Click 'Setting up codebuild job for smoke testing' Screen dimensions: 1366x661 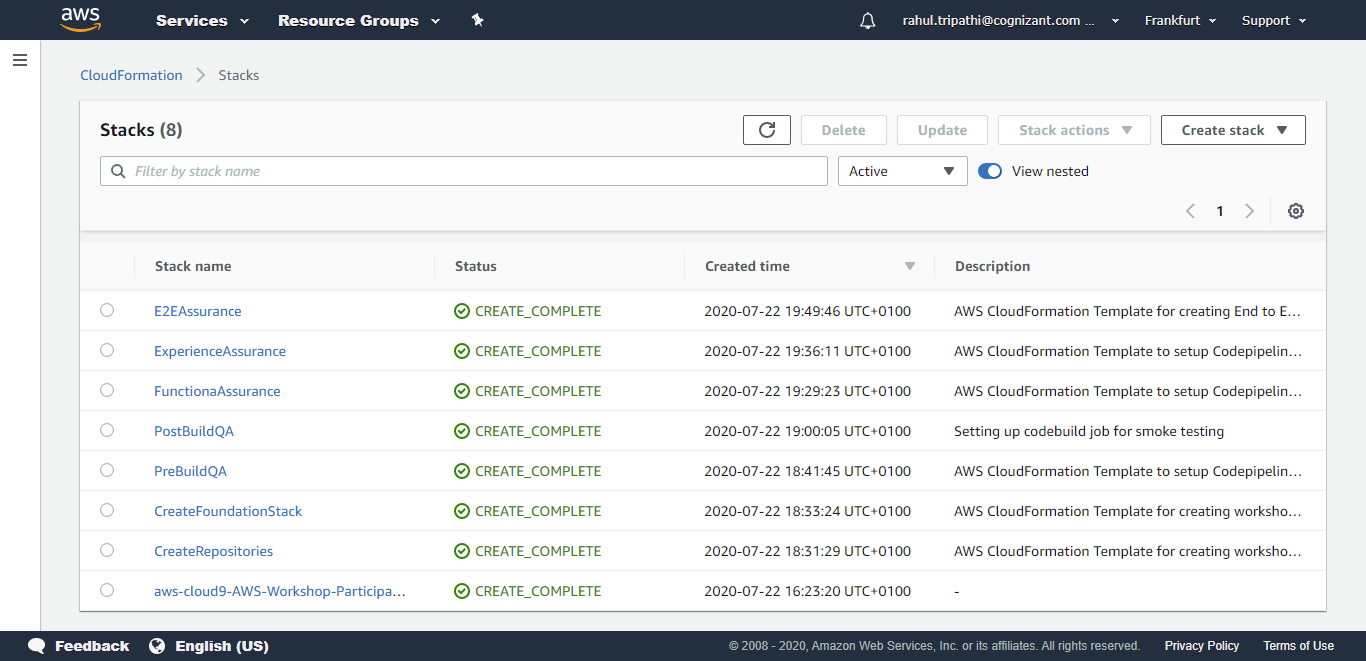[1089, 431]
